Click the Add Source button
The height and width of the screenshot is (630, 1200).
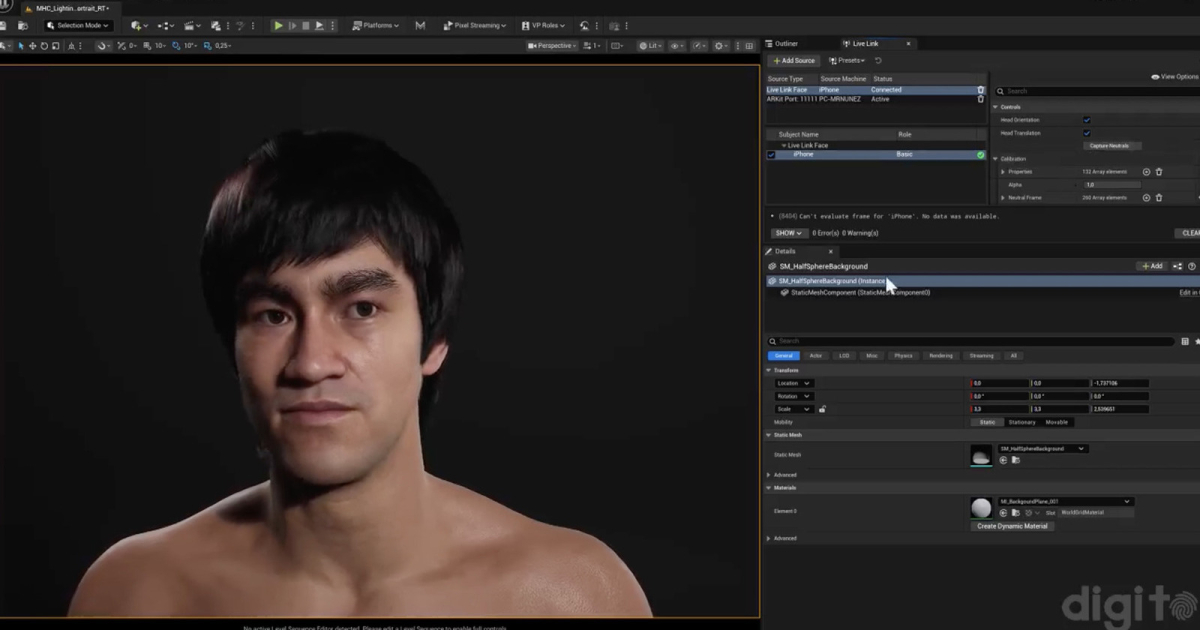[x=794, y=60]
